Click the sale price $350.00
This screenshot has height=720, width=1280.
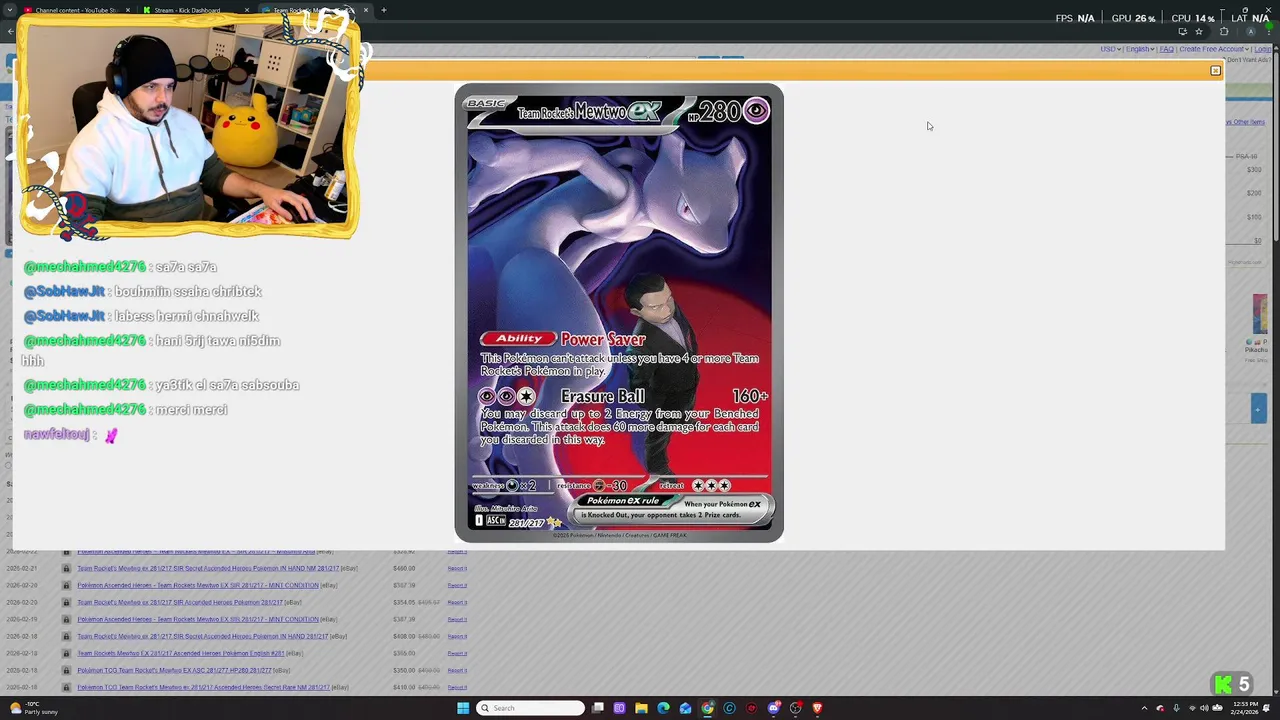pos(404,670)
